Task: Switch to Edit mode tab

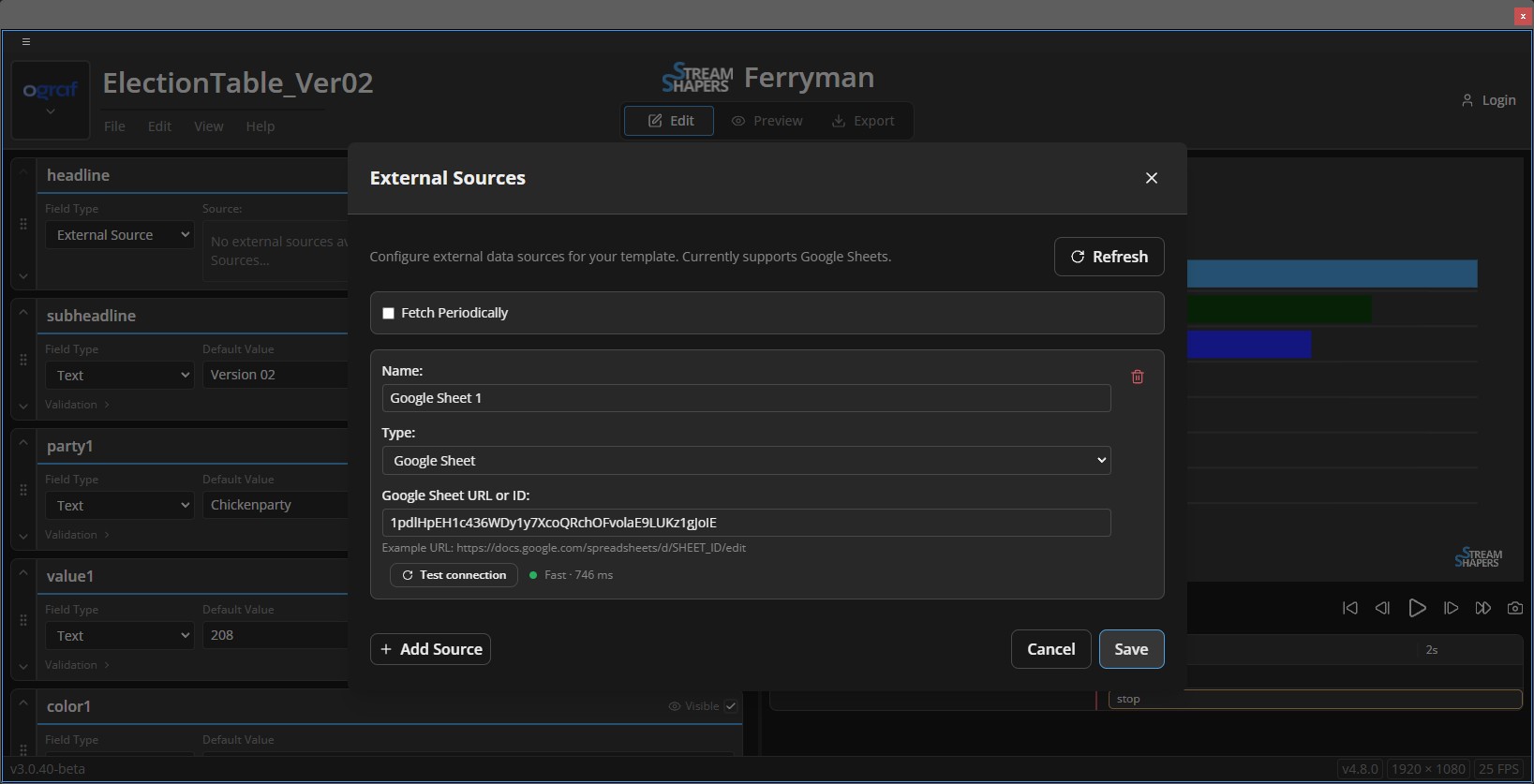Action: click(669, 121)
